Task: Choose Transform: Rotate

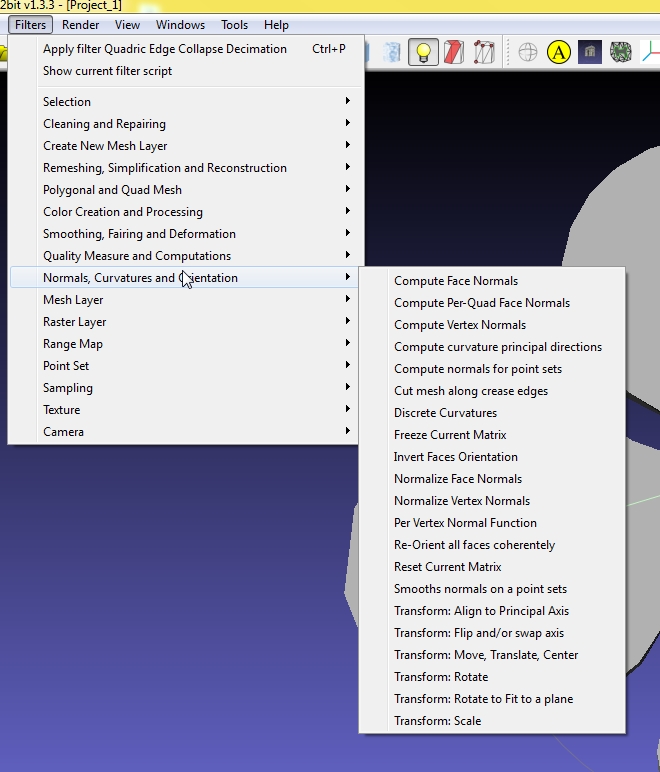Action: coord(492,677)
